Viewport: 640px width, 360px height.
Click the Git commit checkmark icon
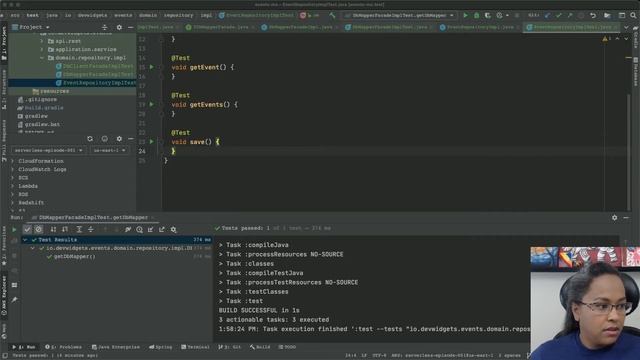(x=559, y=15)
